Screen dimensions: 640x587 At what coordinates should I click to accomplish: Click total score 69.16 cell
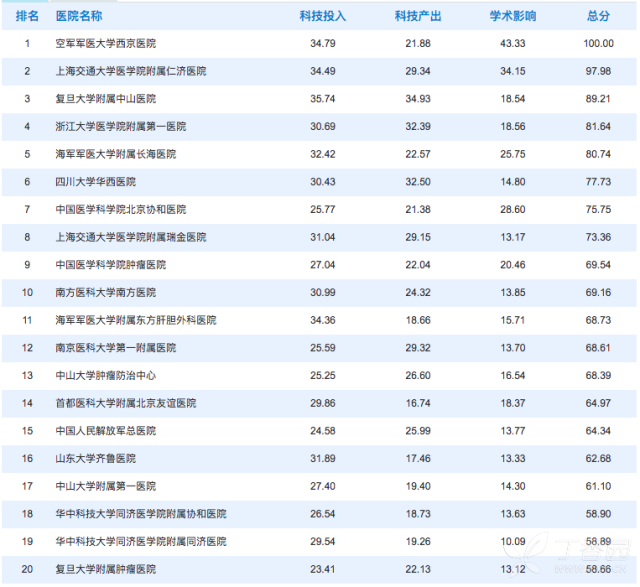click(598, 293)
